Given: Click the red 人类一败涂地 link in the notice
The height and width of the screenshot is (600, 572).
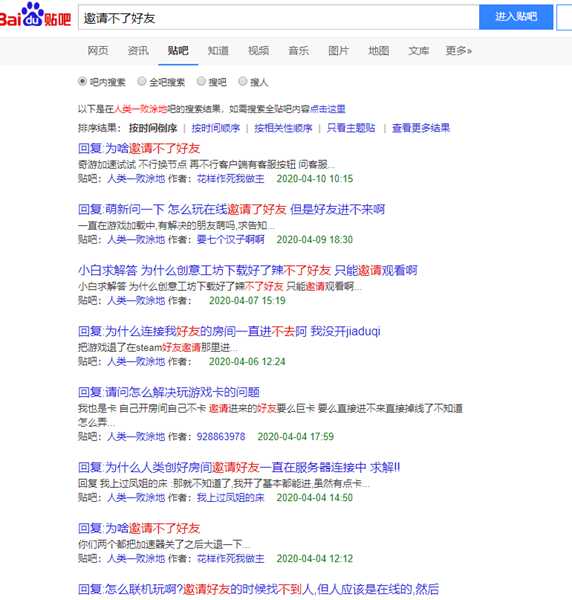Looking at the screenshot, I should pos(141,109).
